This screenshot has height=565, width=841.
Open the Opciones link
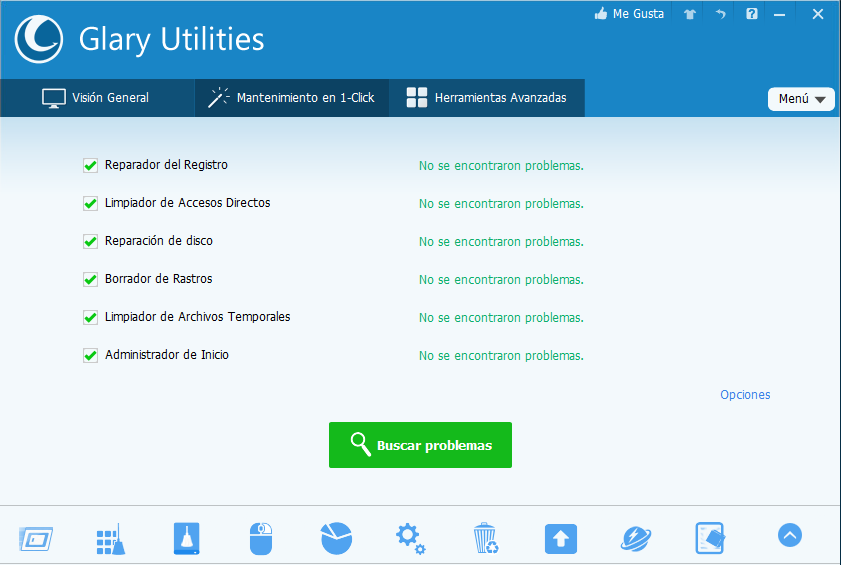pyautogui.click(x=745, y=395)
